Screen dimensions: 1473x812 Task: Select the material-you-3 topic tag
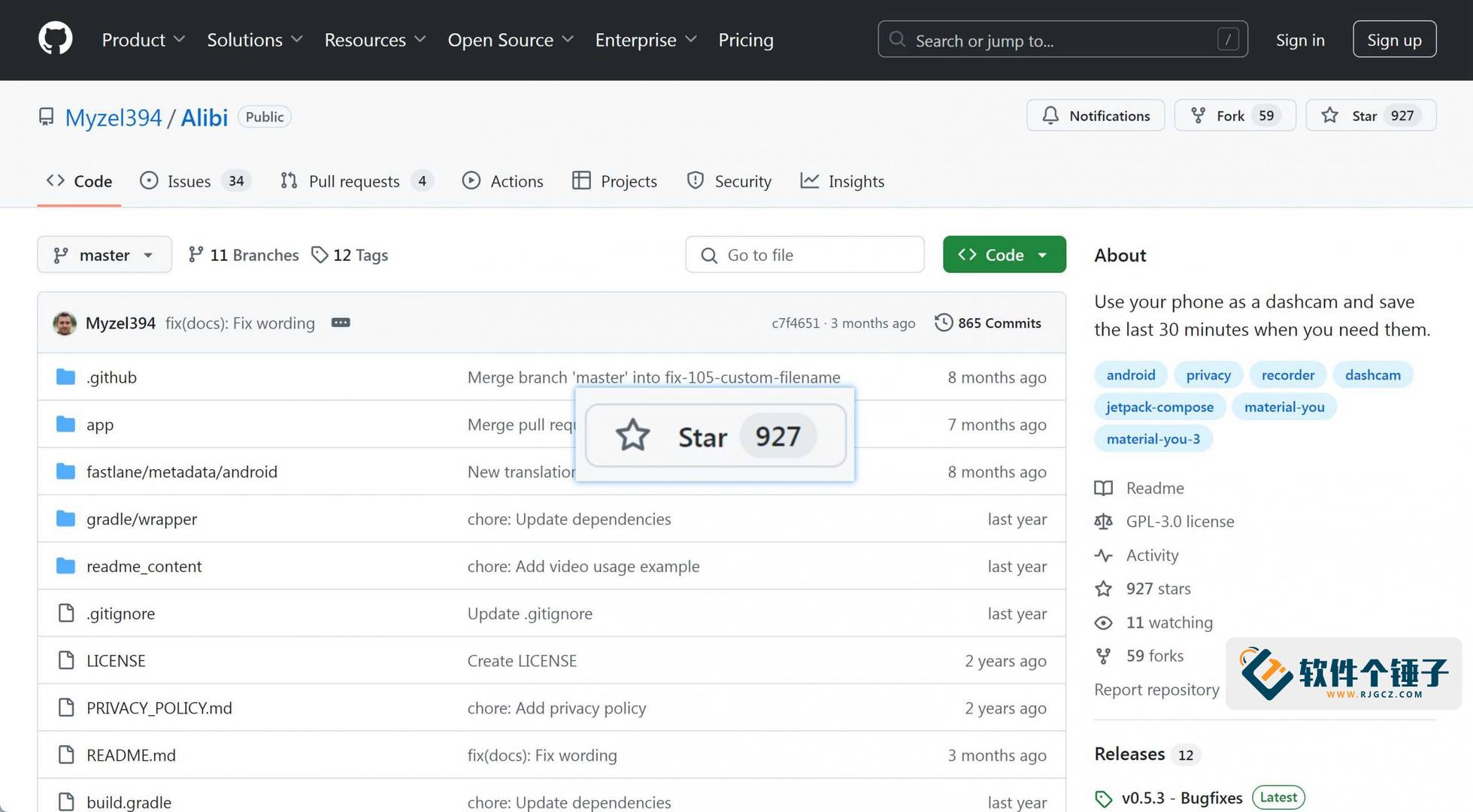coord(1153,439)
